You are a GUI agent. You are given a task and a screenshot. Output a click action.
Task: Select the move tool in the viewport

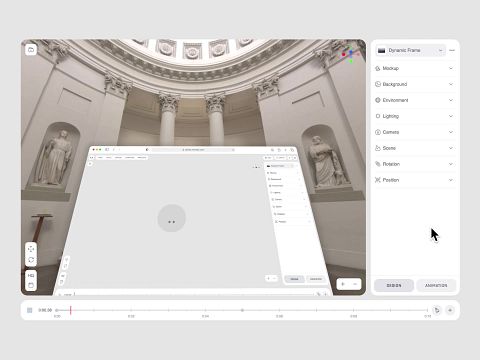point(31,249)
